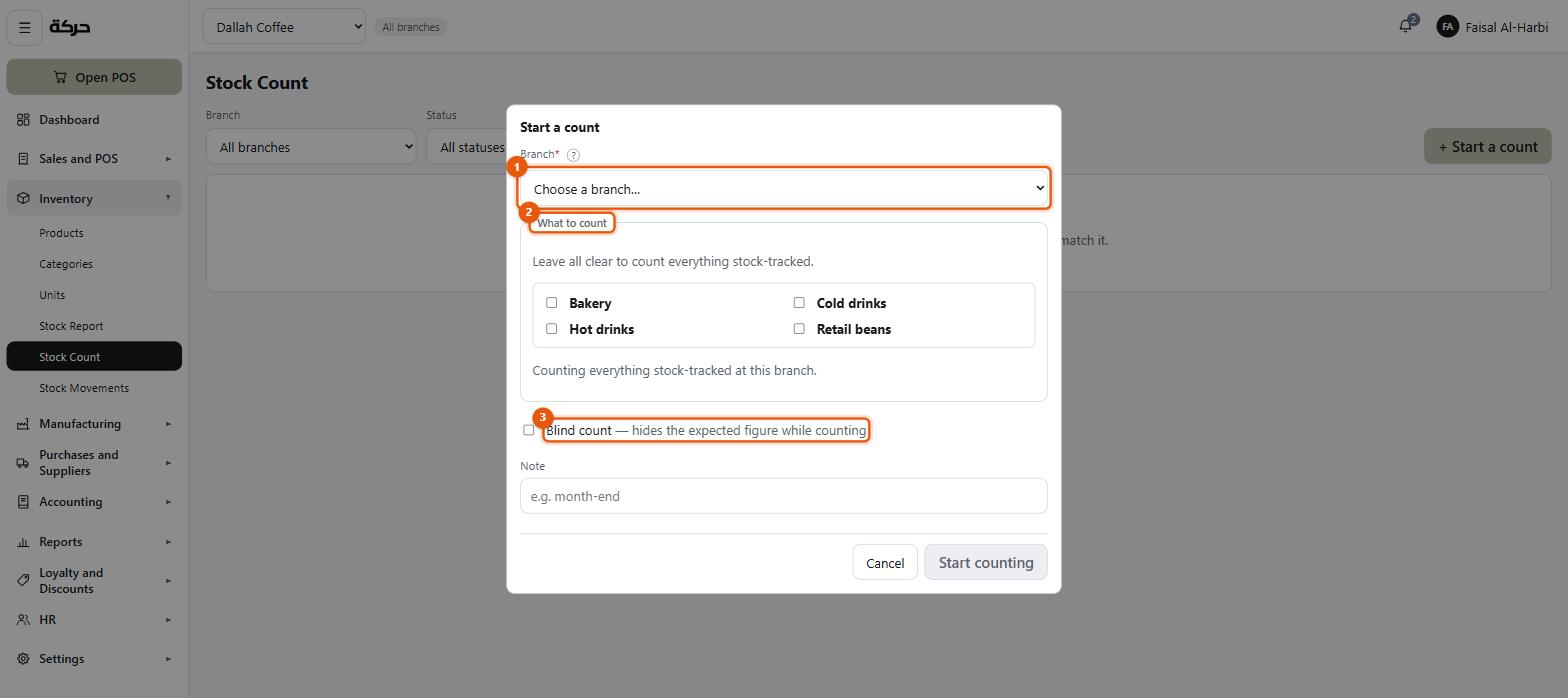Open the All statuses filter dropdown

point(467,147)
